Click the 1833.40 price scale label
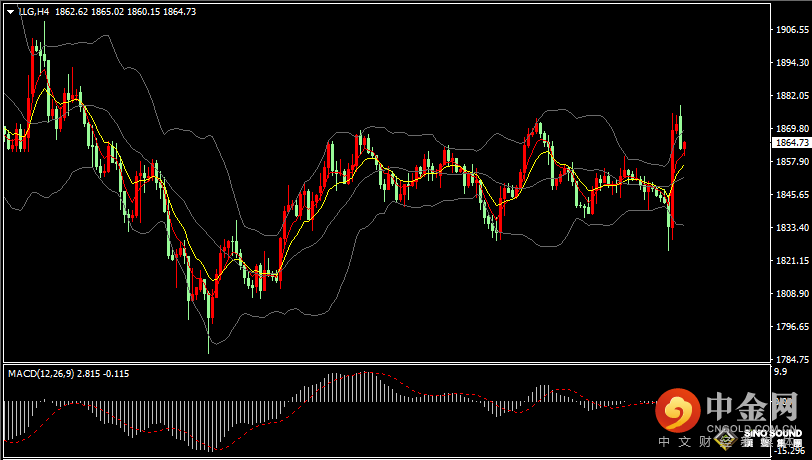This screenshot has width=812, height=460. click(792, 227)
